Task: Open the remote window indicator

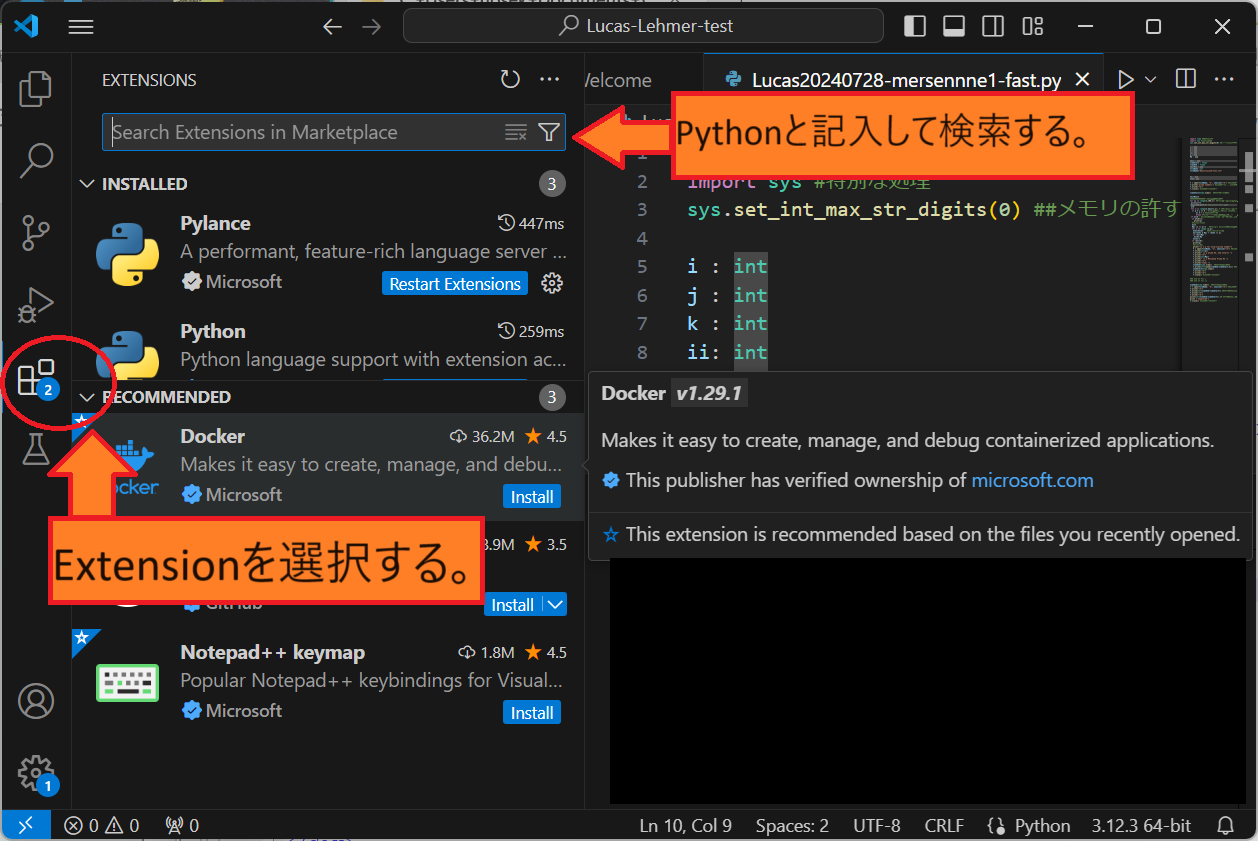Action: (x=26, y=826)
